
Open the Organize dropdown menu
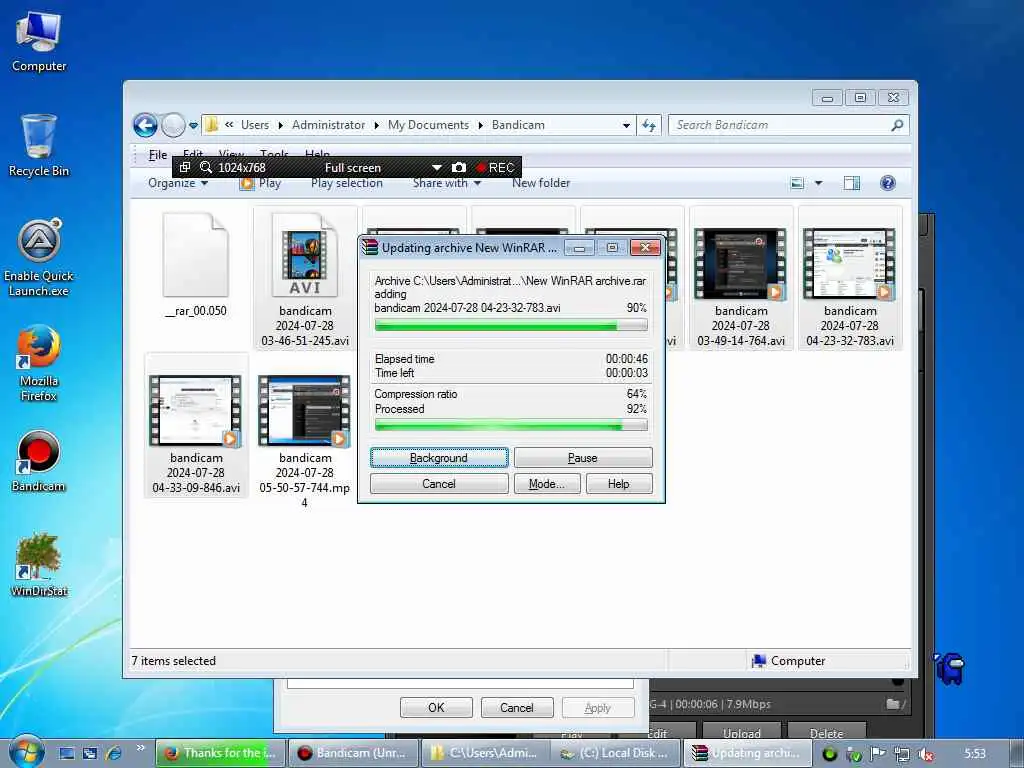[x=178, y=184]
